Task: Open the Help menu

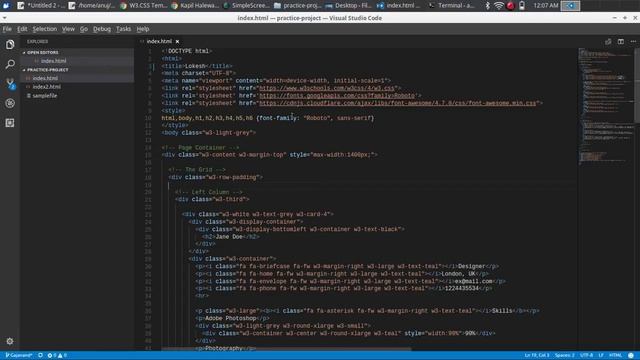Action: point(142,29)
